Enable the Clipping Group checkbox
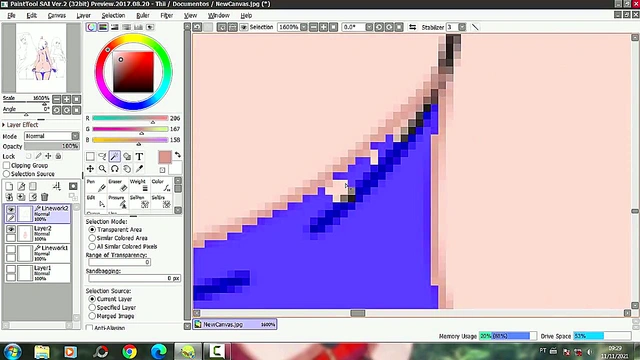 7,165
